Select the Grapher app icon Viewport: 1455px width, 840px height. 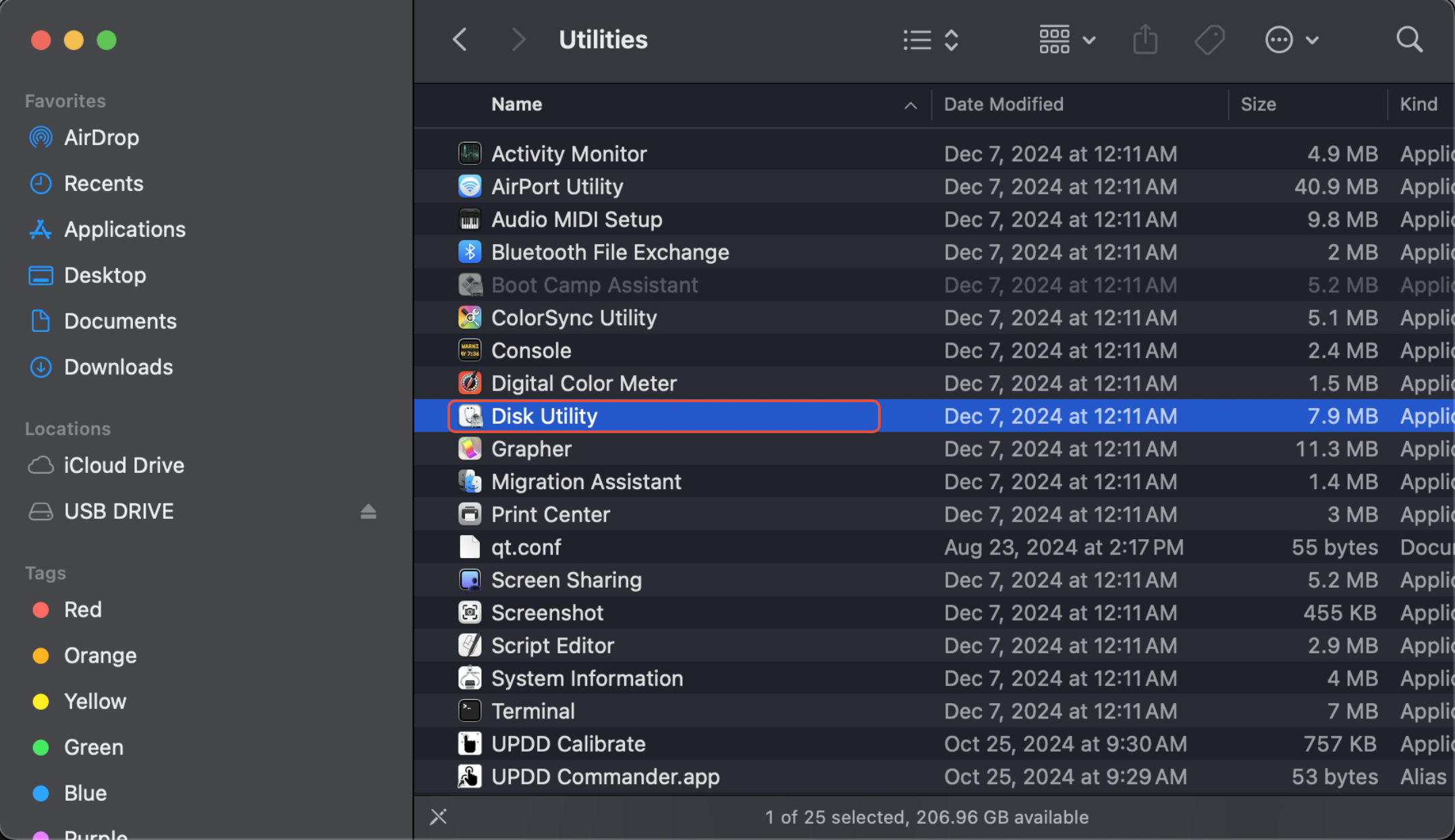click(x=470, y=449)
